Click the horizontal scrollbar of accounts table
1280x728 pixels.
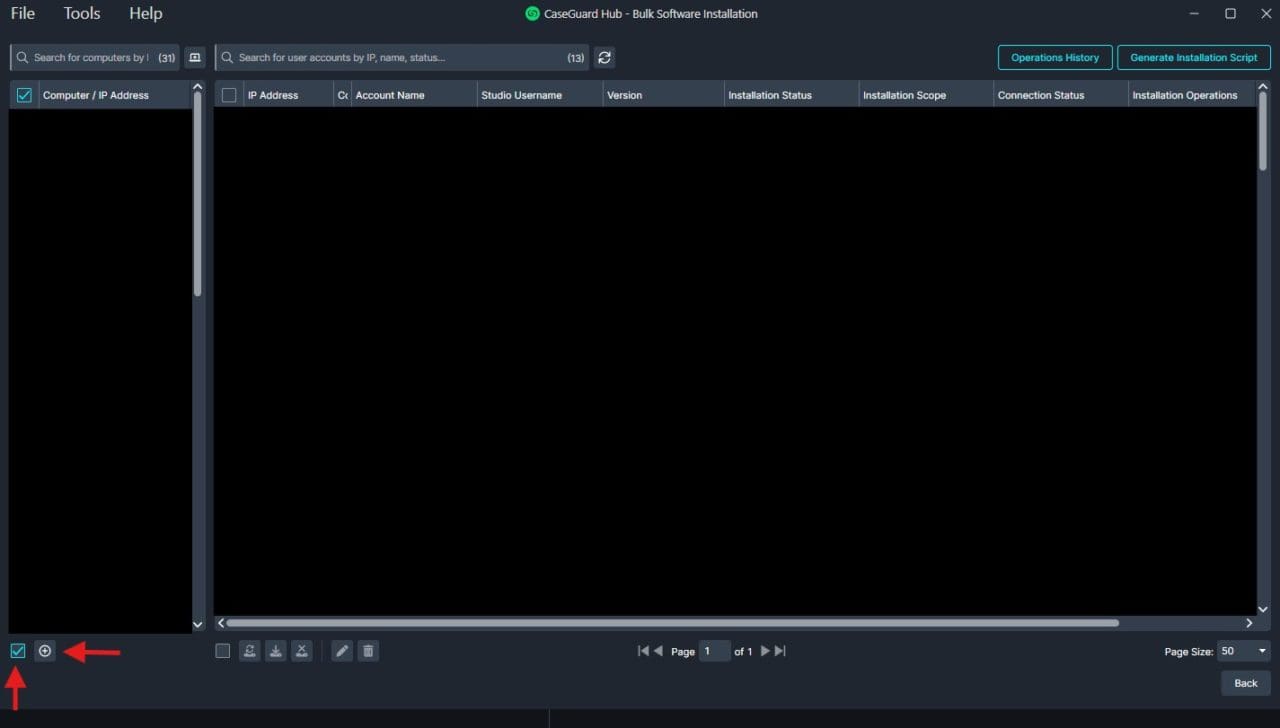pos(672,623)
